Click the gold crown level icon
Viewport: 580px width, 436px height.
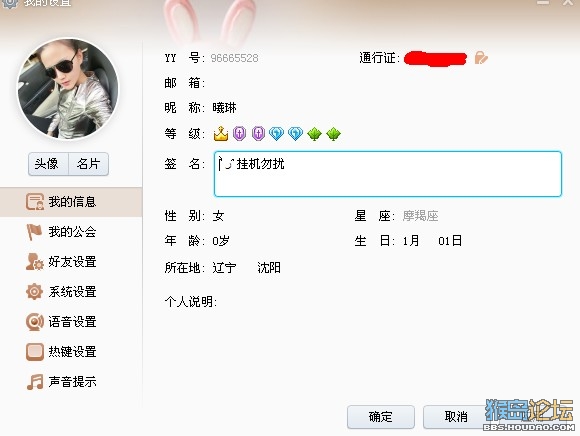tap(221, 133)
